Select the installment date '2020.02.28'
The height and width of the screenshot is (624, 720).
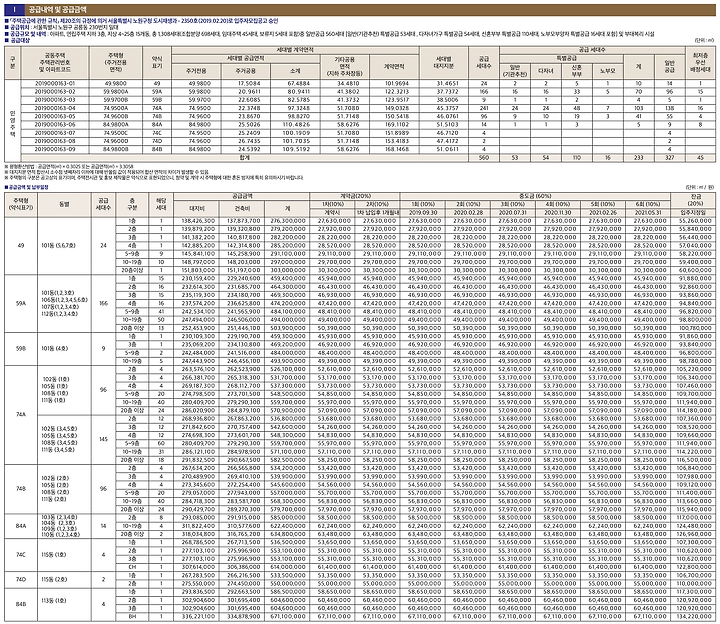(x=467, y=213)
